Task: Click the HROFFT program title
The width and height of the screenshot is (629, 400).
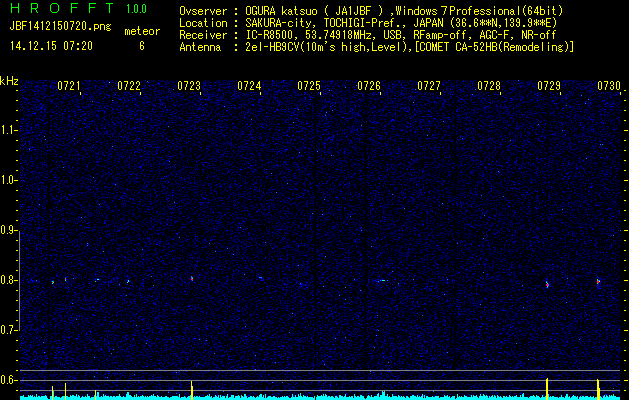Action: [62, 8]
